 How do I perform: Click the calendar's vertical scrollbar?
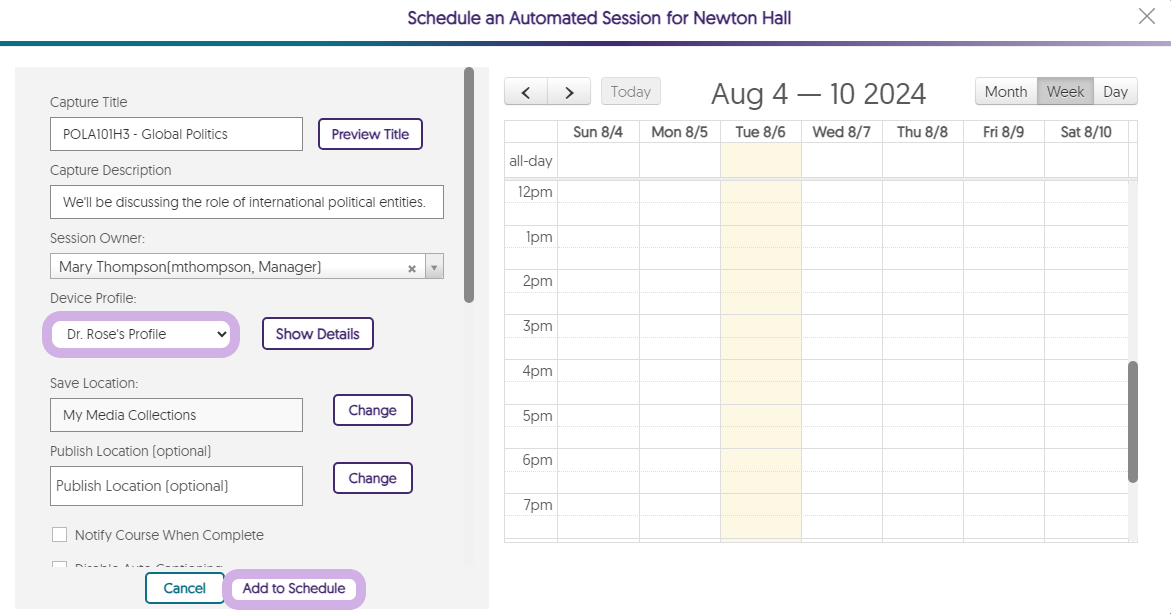coord(1133,420)
